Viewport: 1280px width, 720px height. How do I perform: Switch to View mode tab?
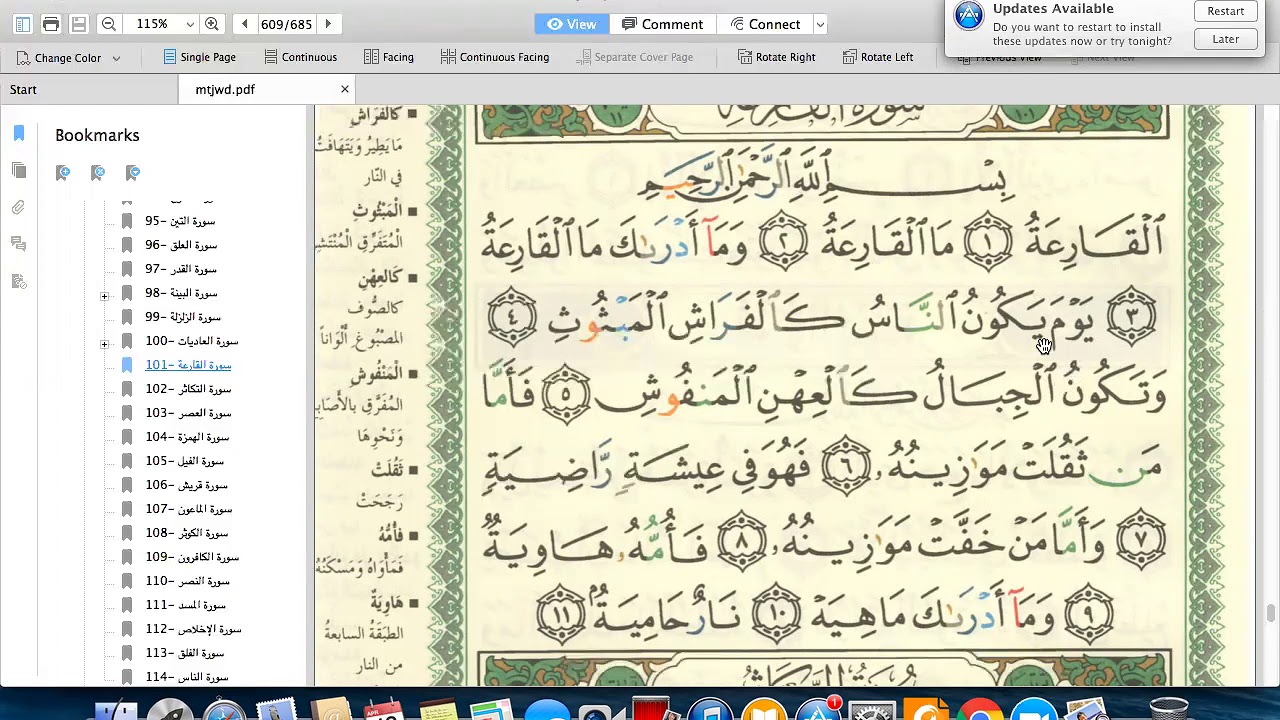(x=571, y=24)
